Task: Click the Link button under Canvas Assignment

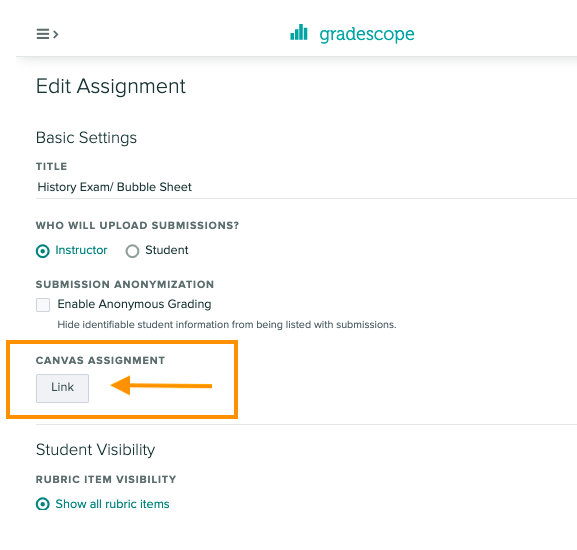Action: coord(62,388)
